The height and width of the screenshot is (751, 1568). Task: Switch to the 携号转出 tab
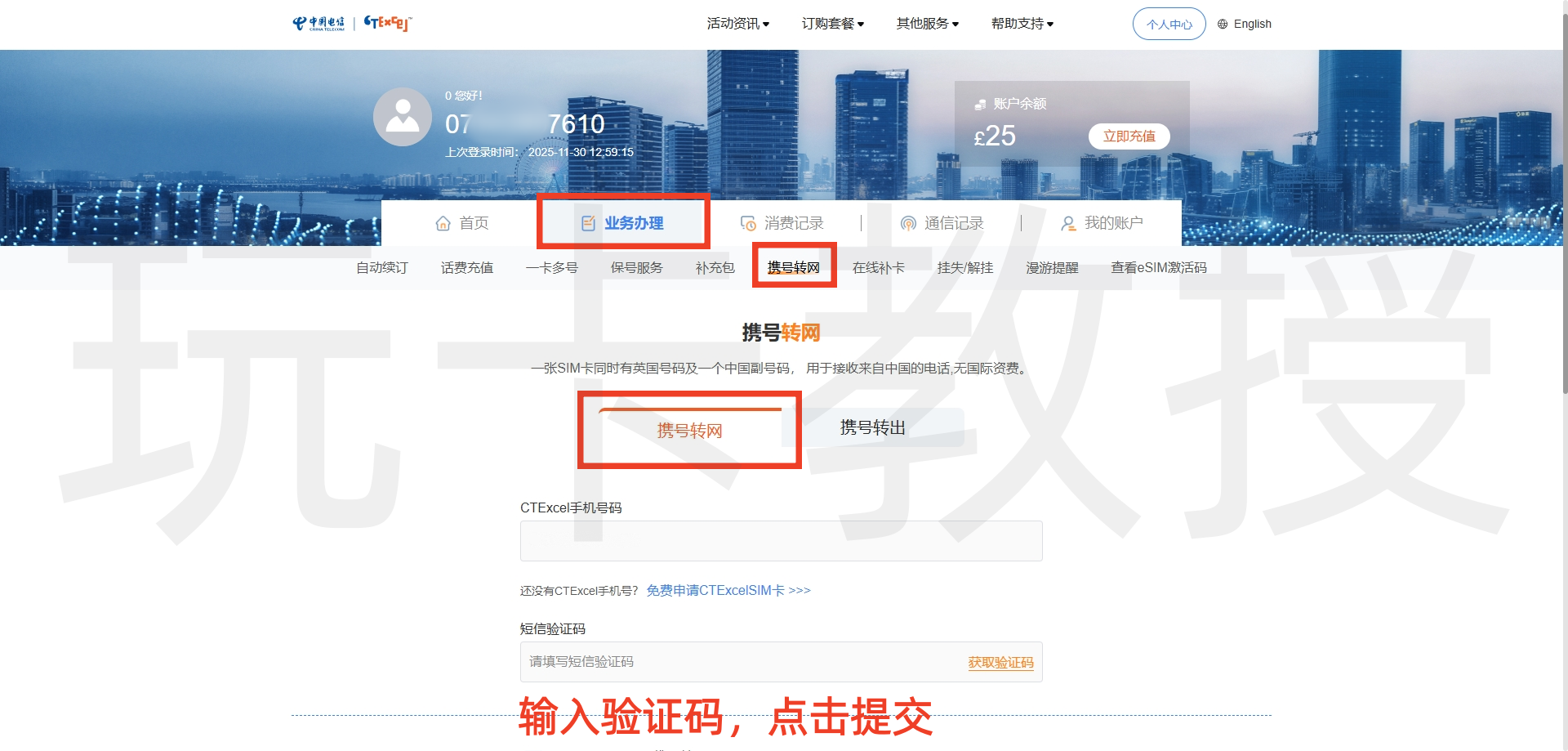(871, 427)
